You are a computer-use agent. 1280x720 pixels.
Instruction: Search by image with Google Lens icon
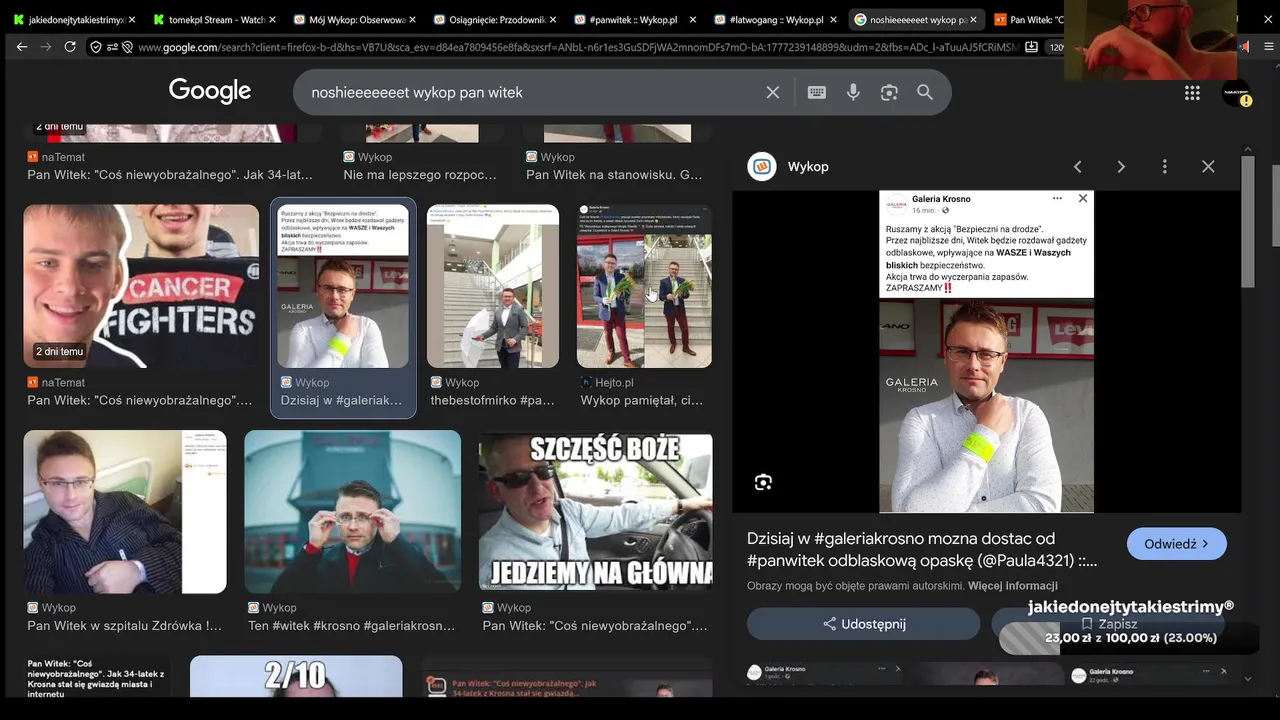point(889,92)
